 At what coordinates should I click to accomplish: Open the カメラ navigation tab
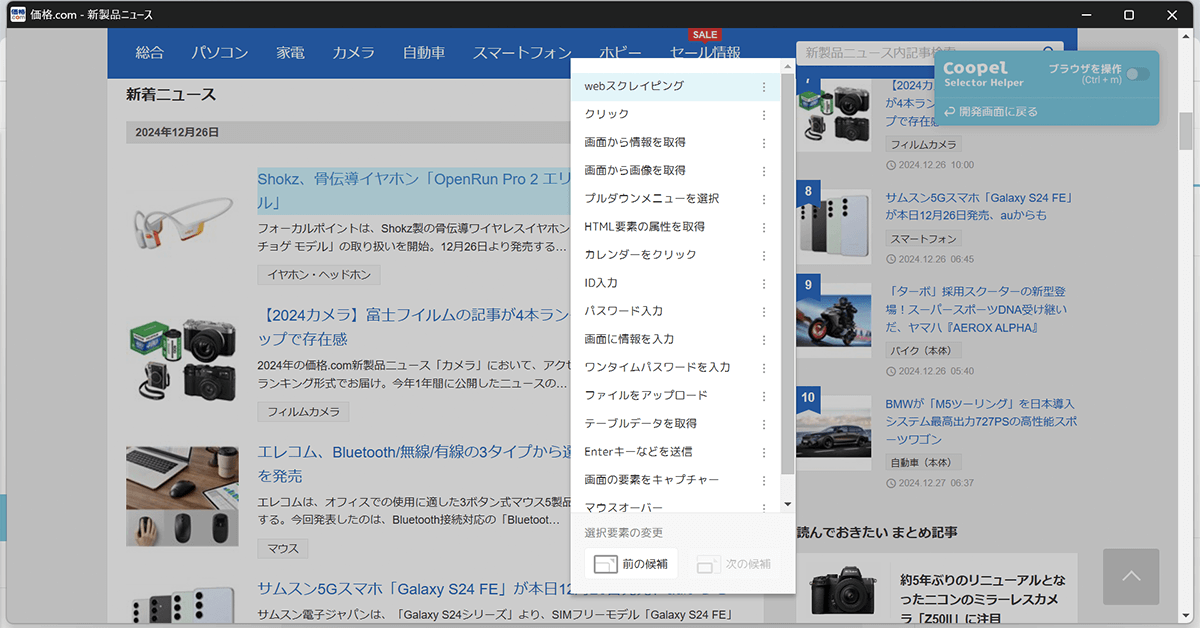tap(353, 53)
